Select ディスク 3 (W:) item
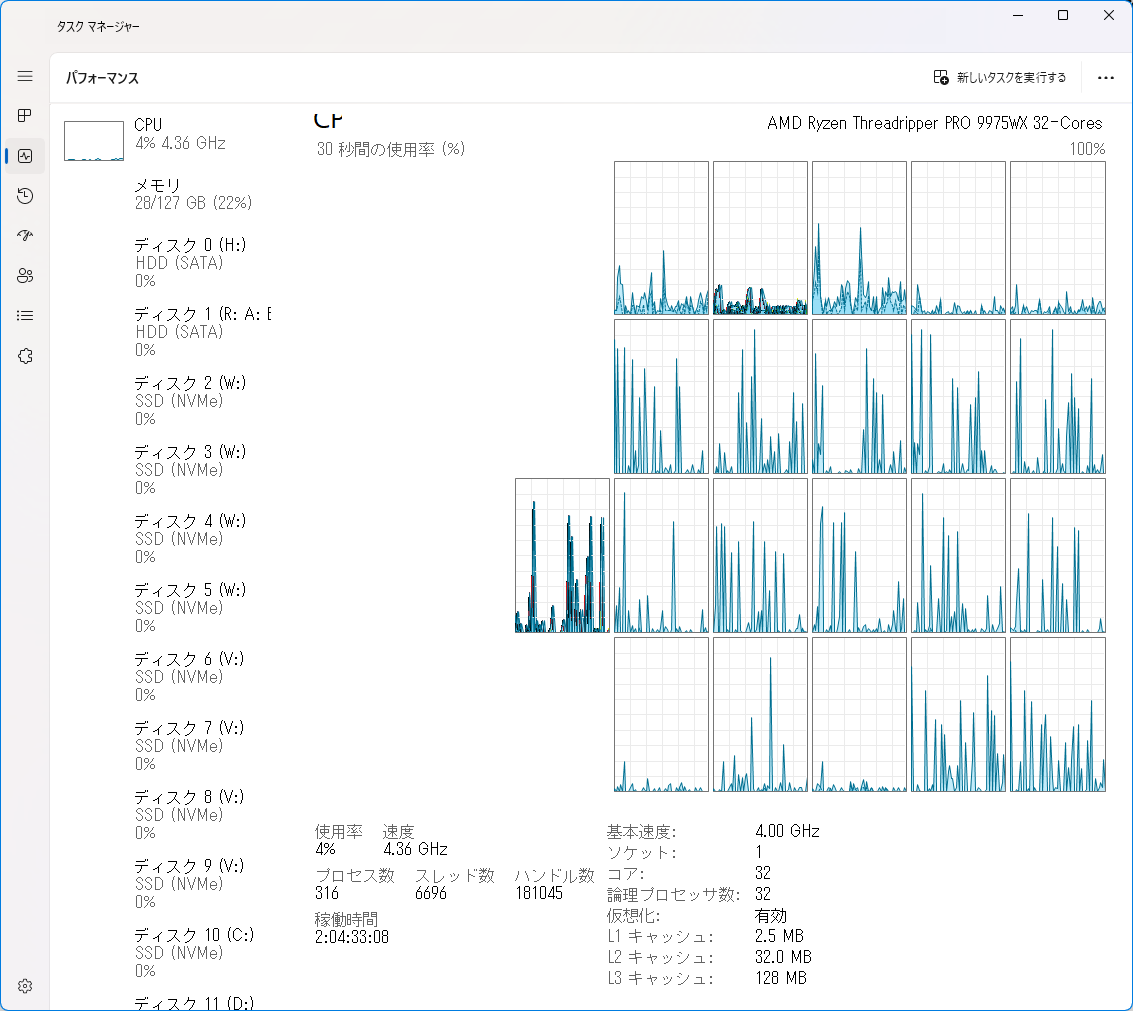This screenshot has height=1011, width=1133. tap(166, 470)
